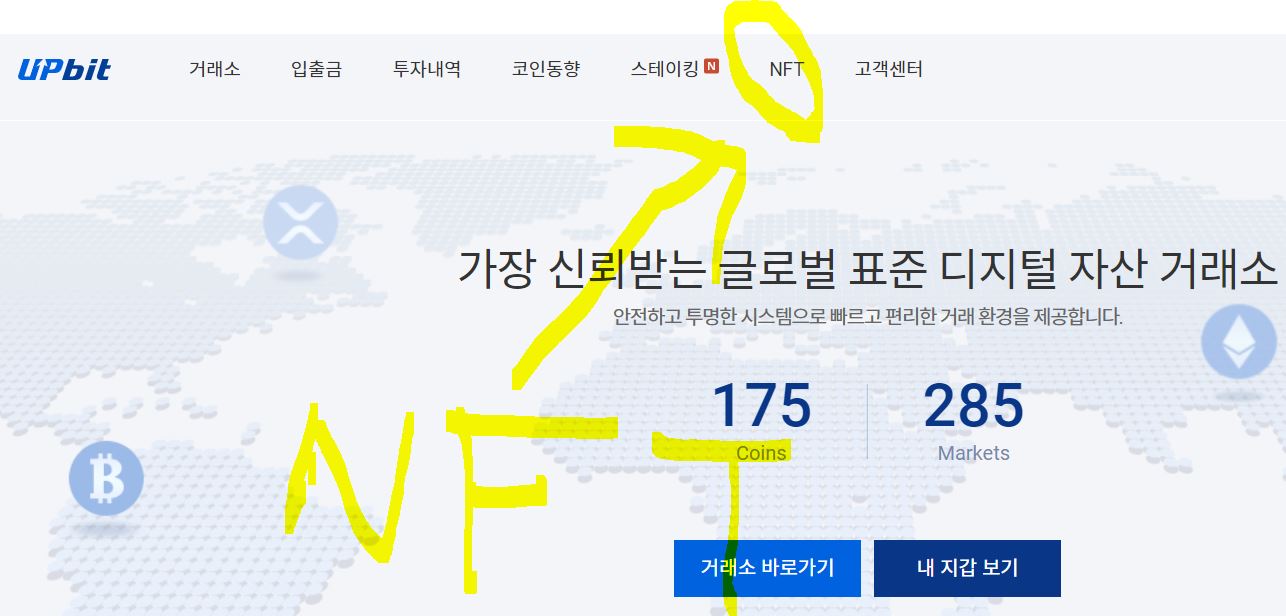Open the 거래소 menu item
This screenshot has height=616, width=1286.
click(x=214, y=70)
